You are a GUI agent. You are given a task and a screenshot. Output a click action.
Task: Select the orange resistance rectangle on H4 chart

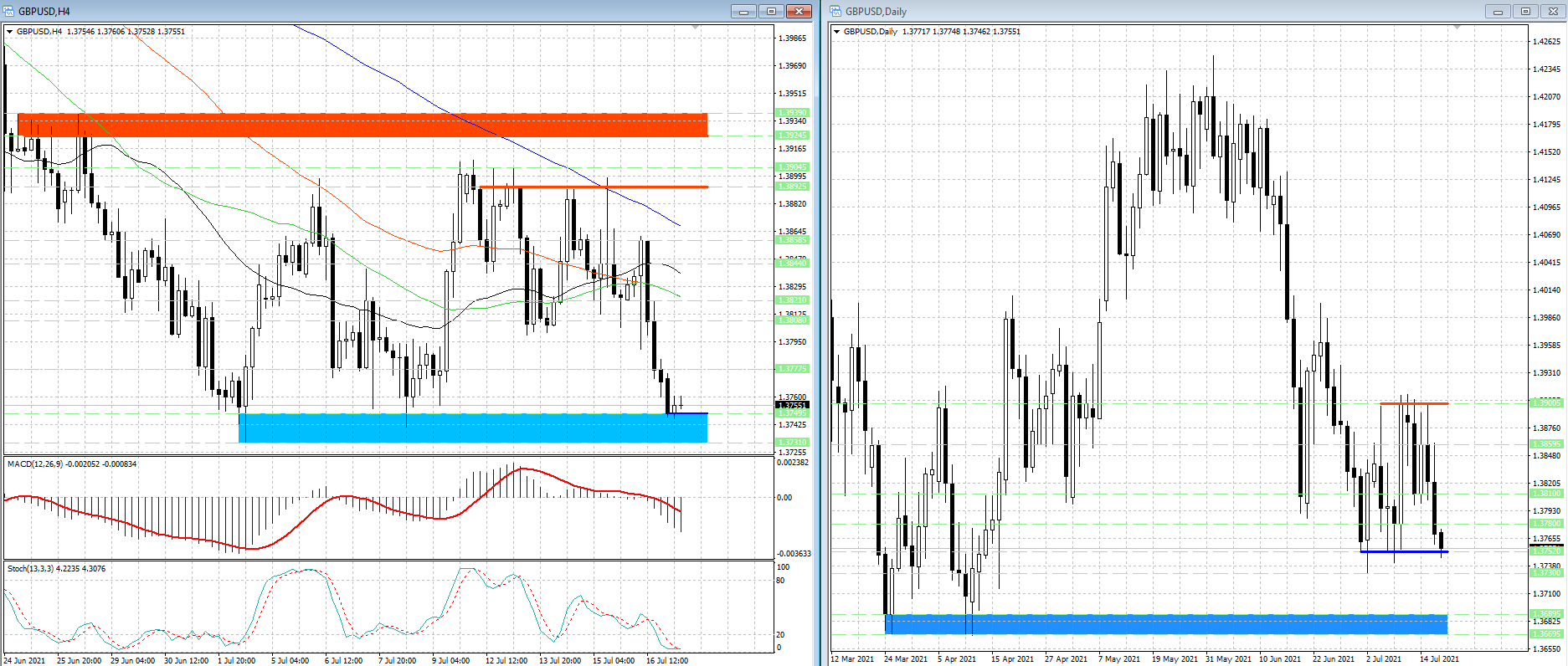[362, 126]
